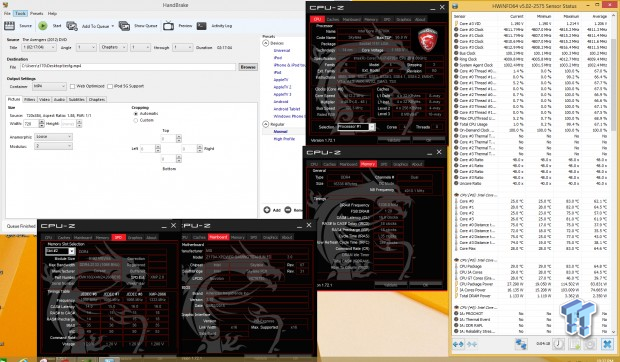Click the Ring Clock sensor row
620x362 pixels.
(532, 59)
